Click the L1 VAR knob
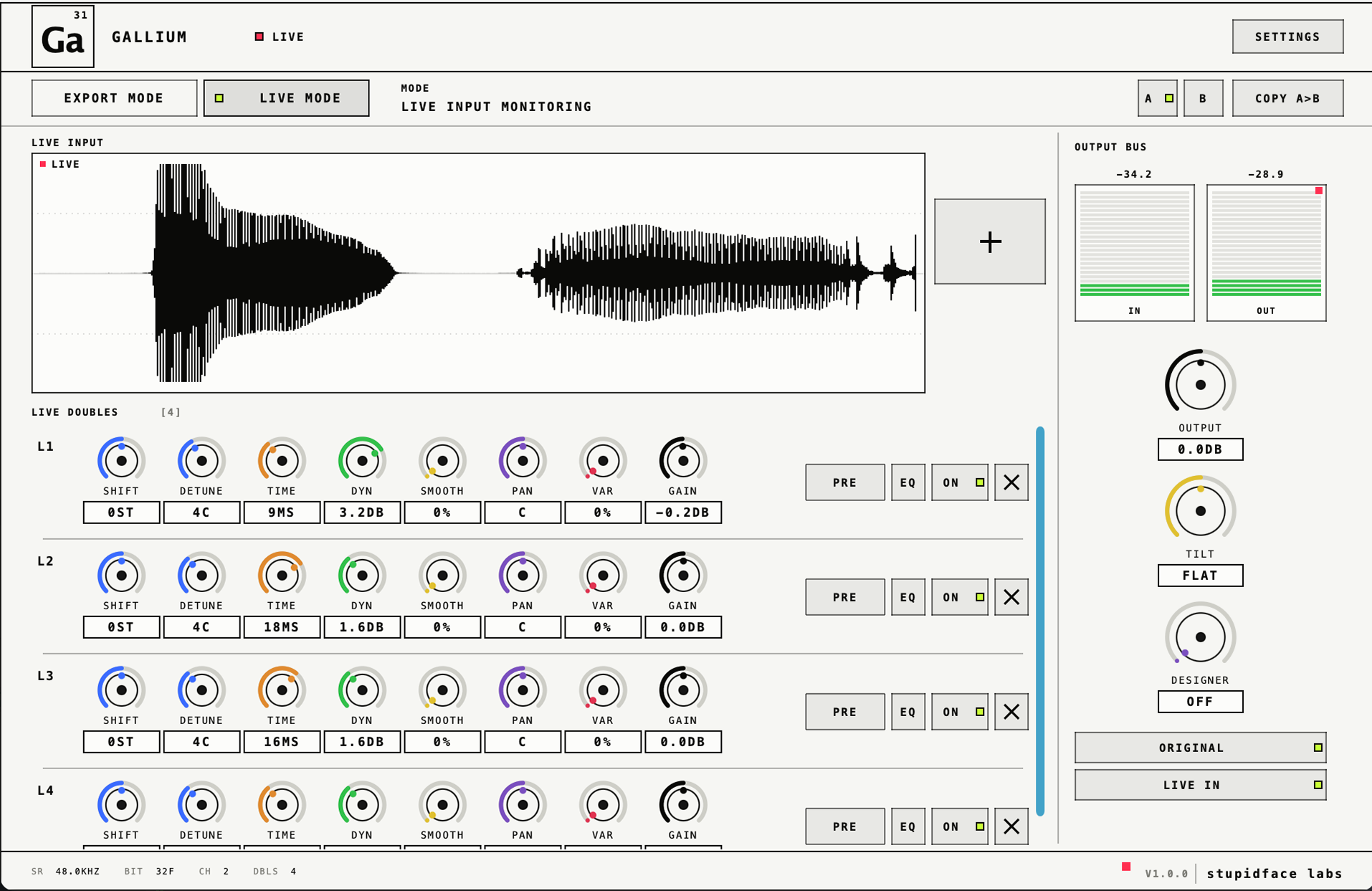 (603, 460)
